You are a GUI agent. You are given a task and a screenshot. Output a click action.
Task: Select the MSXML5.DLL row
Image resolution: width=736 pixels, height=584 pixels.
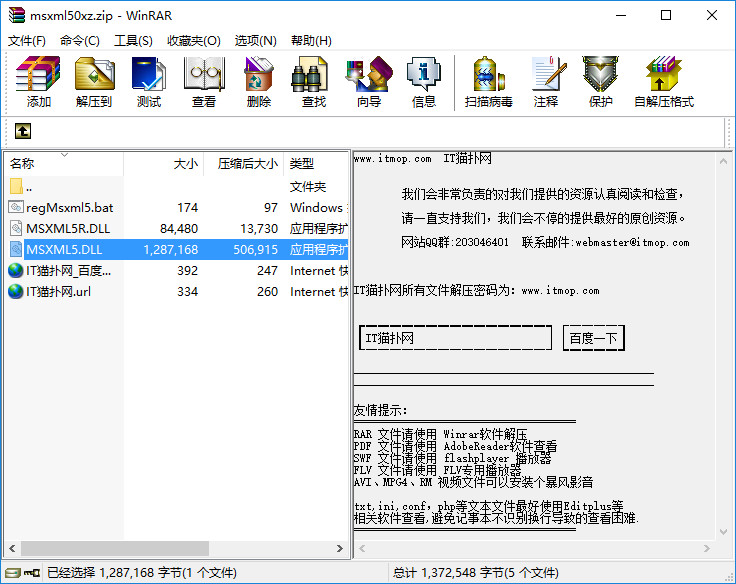[x=177, y=249]
